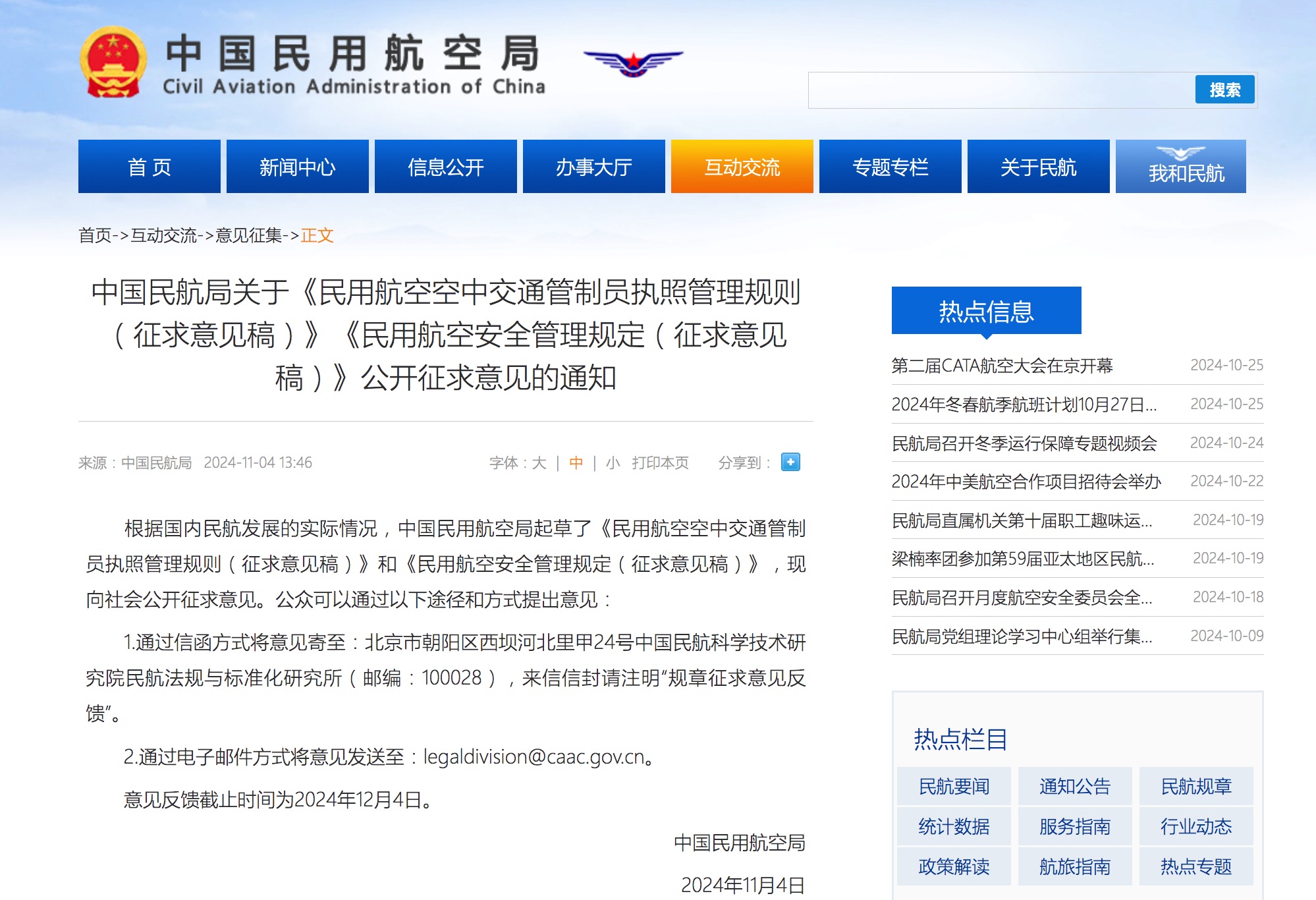Viewport: 1316px width, 900px height.
Task: Open 第二届CATA航空大会在京开幕 news link
Action: click(x=1001, y=366)
